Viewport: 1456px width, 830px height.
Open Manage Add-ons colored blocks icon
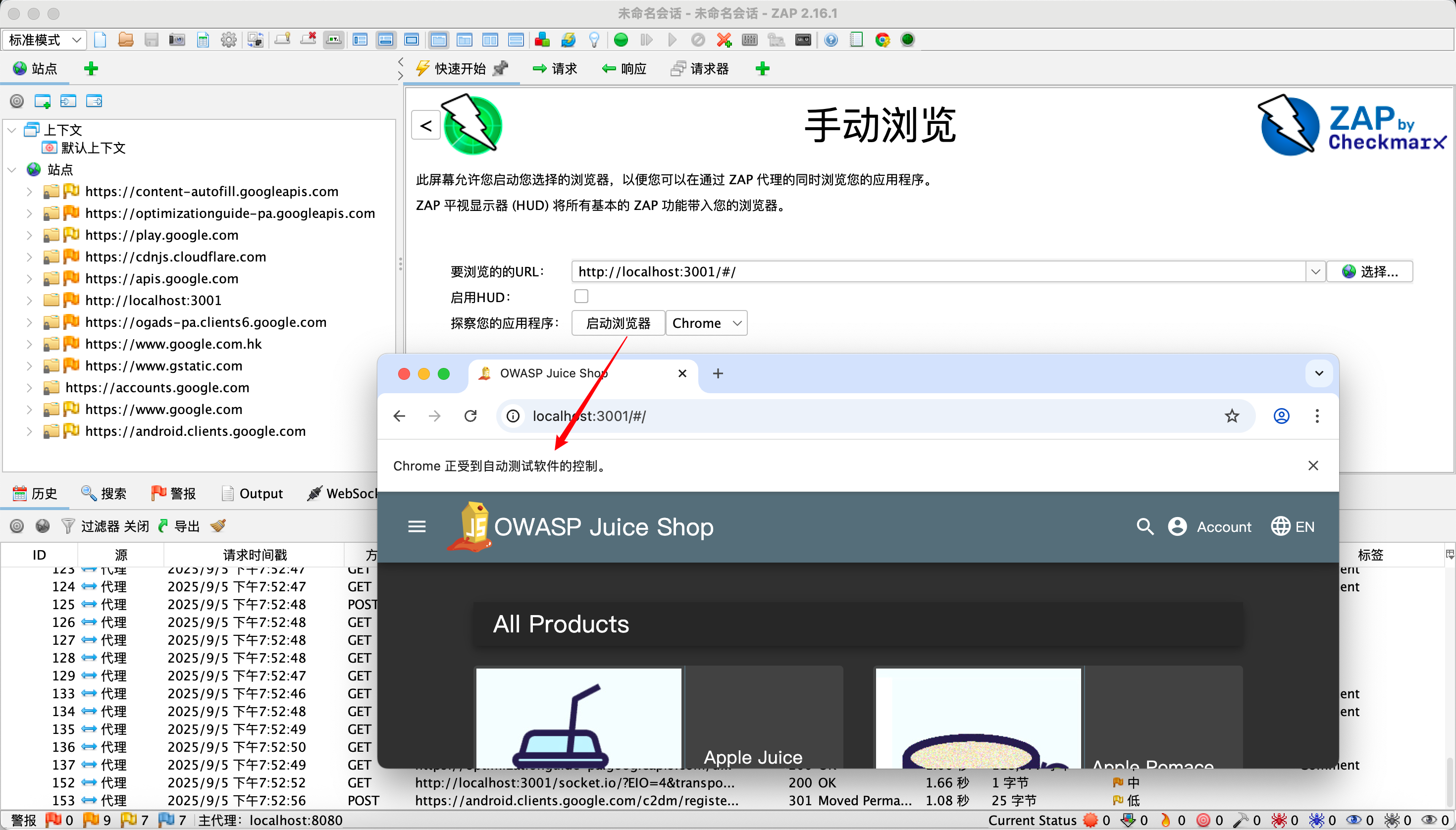tap(542, 40)
